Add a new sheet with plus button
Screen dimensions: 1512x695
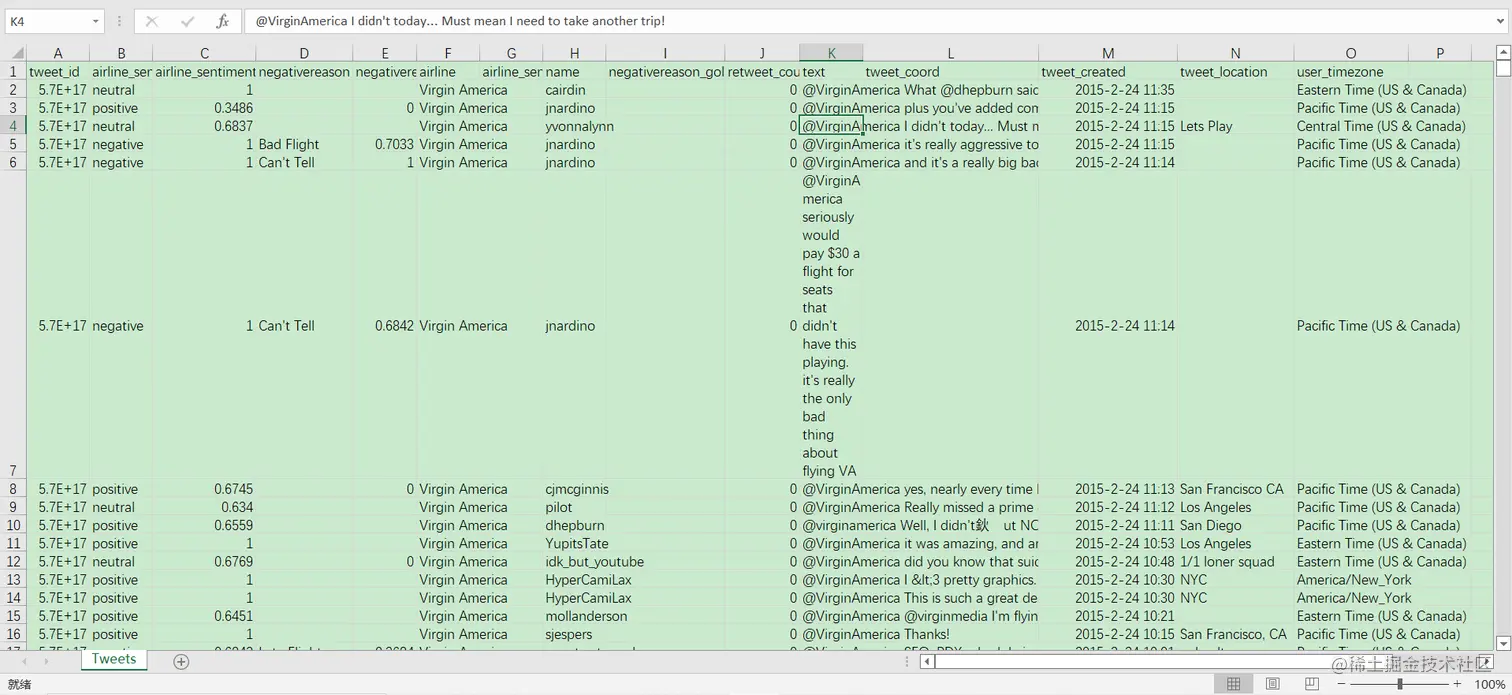pos(181,661)
